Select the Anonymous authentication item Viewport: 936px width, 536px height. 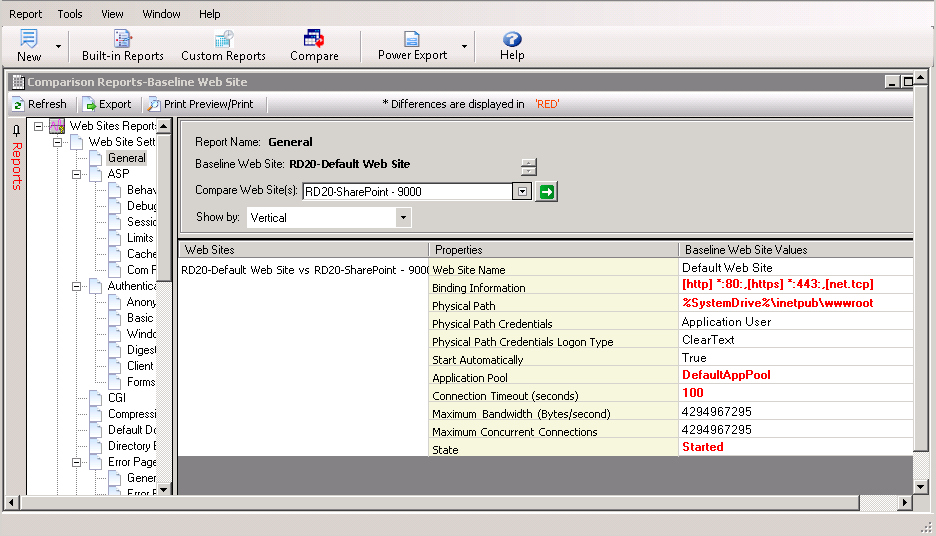[x=141, y=302]
